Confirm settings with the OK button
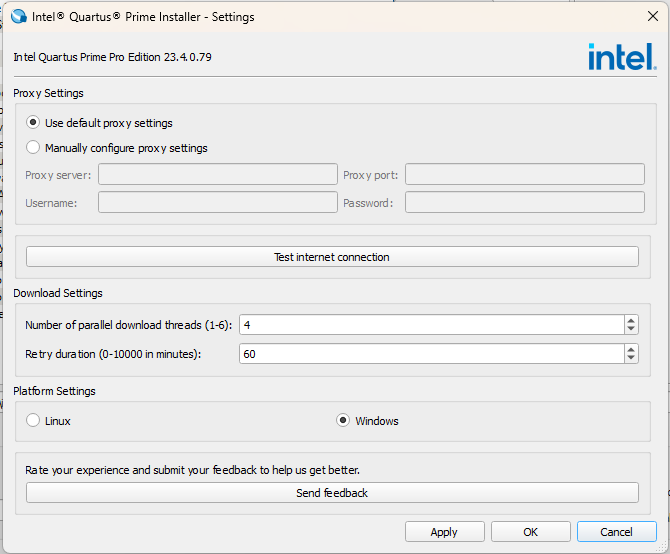The image size is (670, 554). coord(530,532)
